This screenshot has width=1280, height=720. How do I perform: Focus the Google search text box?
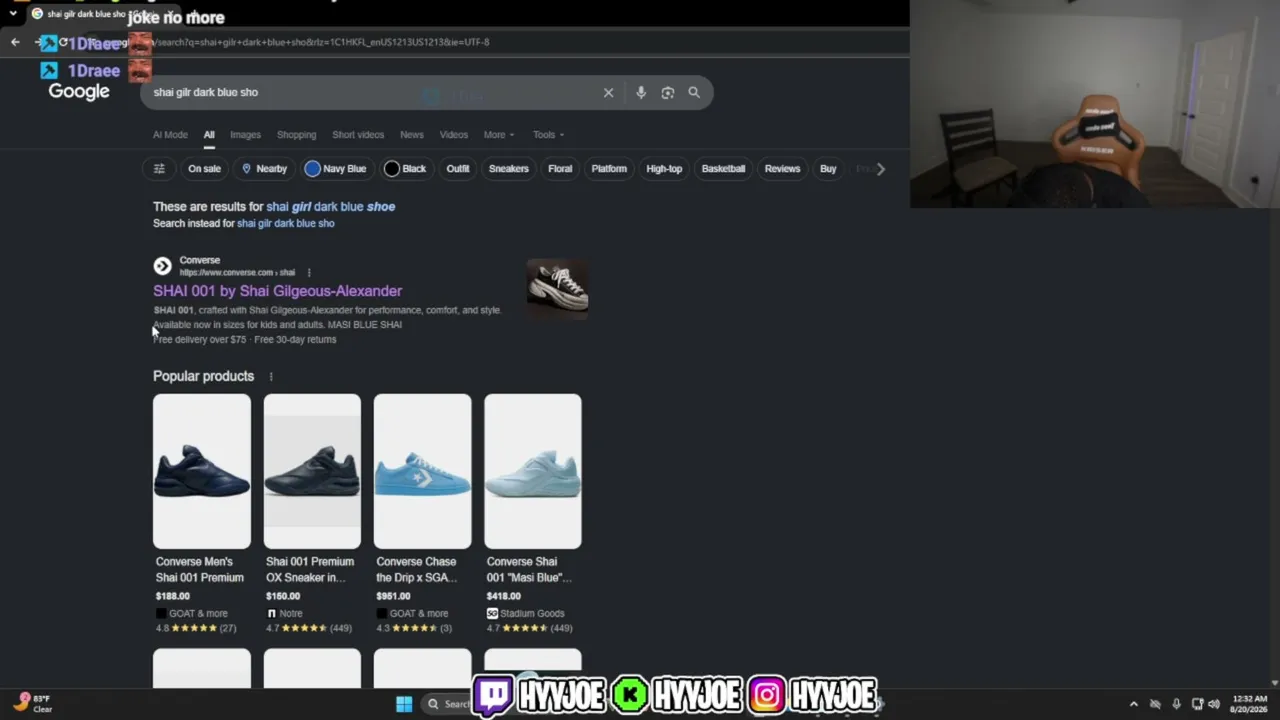370,92
